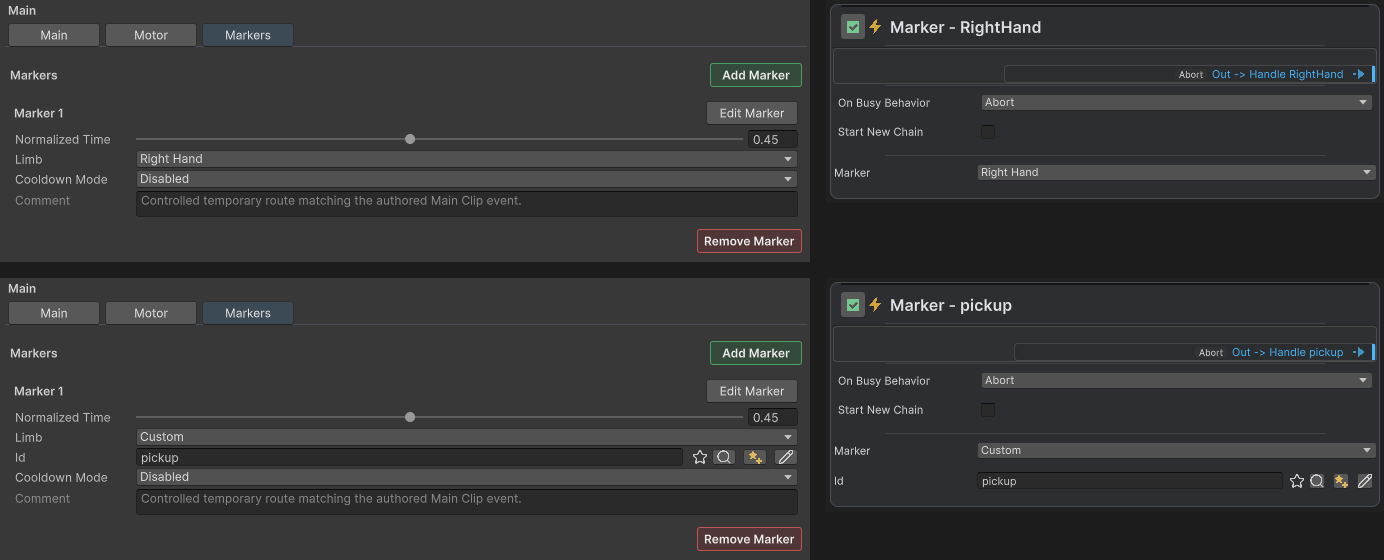The width and height of the screenshot is (1384, 560).
Task: Click the Comment box in the Right Hand limb panel
Action: click(466, 204)
